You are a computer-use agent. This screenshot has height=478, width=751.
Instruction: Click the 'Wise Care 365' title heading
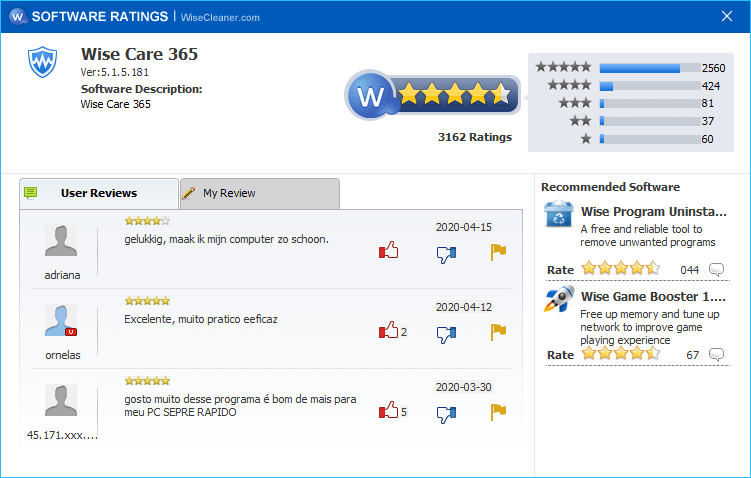[139, 54]
